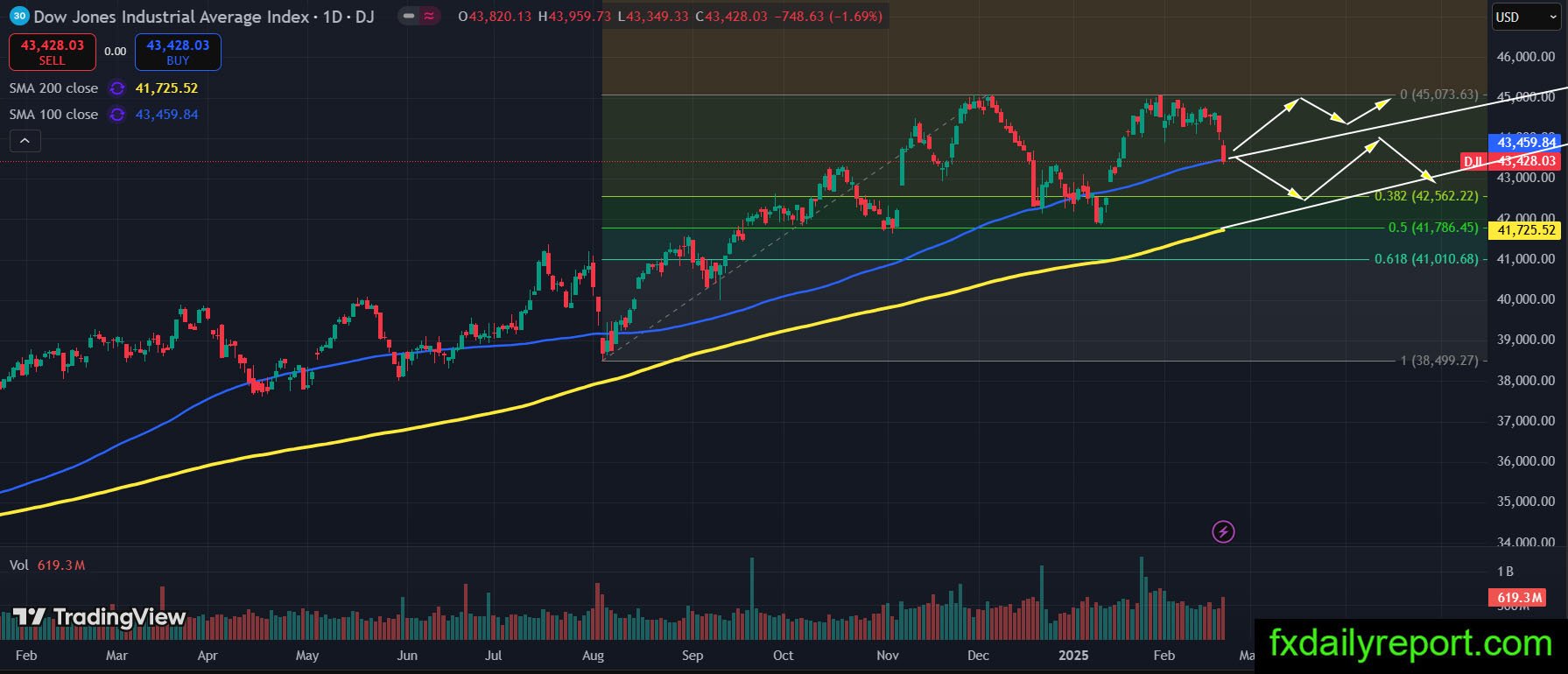The width and height of the screenshot is (1568, 674).
Task: Select the SMA 200 close indicator label
Action: click(53, 88)
